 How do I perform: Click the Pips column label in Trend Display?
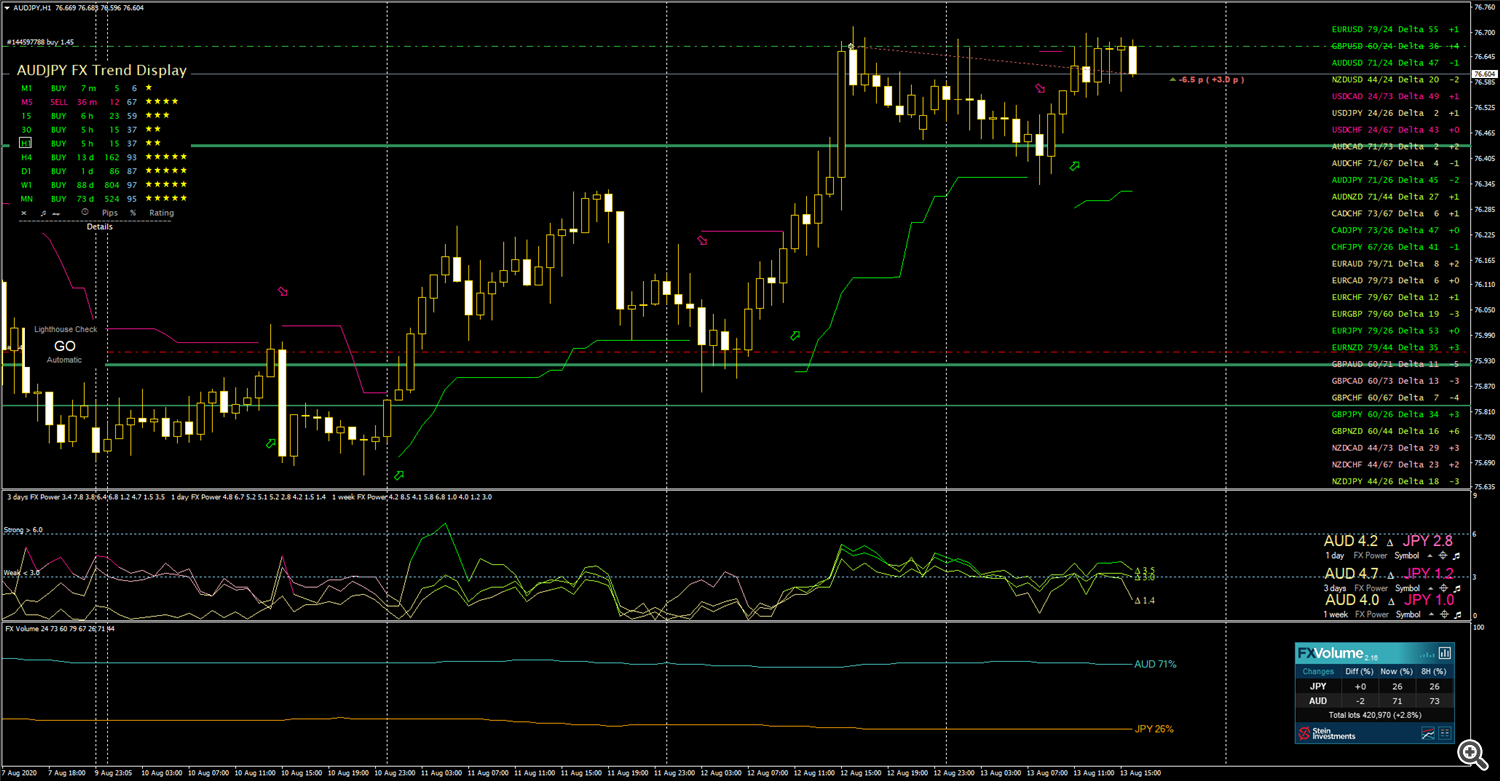pos(110,213)
